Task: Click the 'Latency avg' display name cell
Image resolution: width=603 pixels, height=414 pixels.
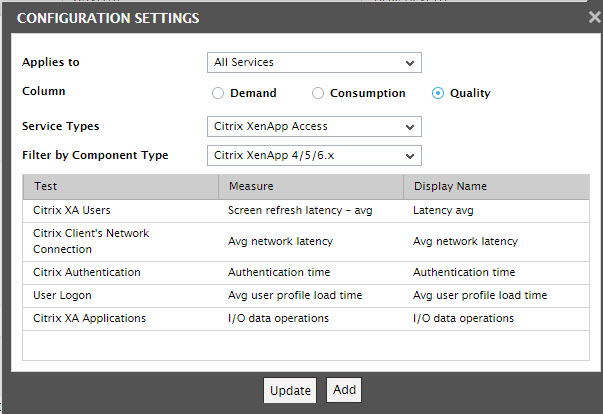Action: pyautogui.click(x=496, y=211)
